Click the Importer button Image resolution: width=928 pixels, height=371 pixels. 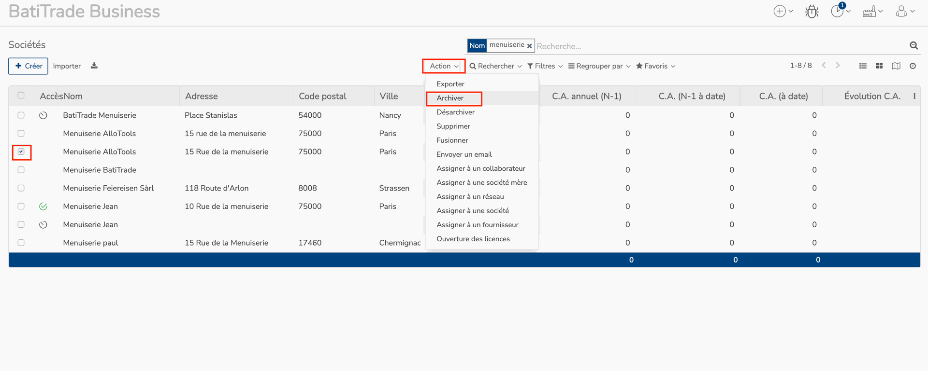pyautogui.click(x=67, y=66)
